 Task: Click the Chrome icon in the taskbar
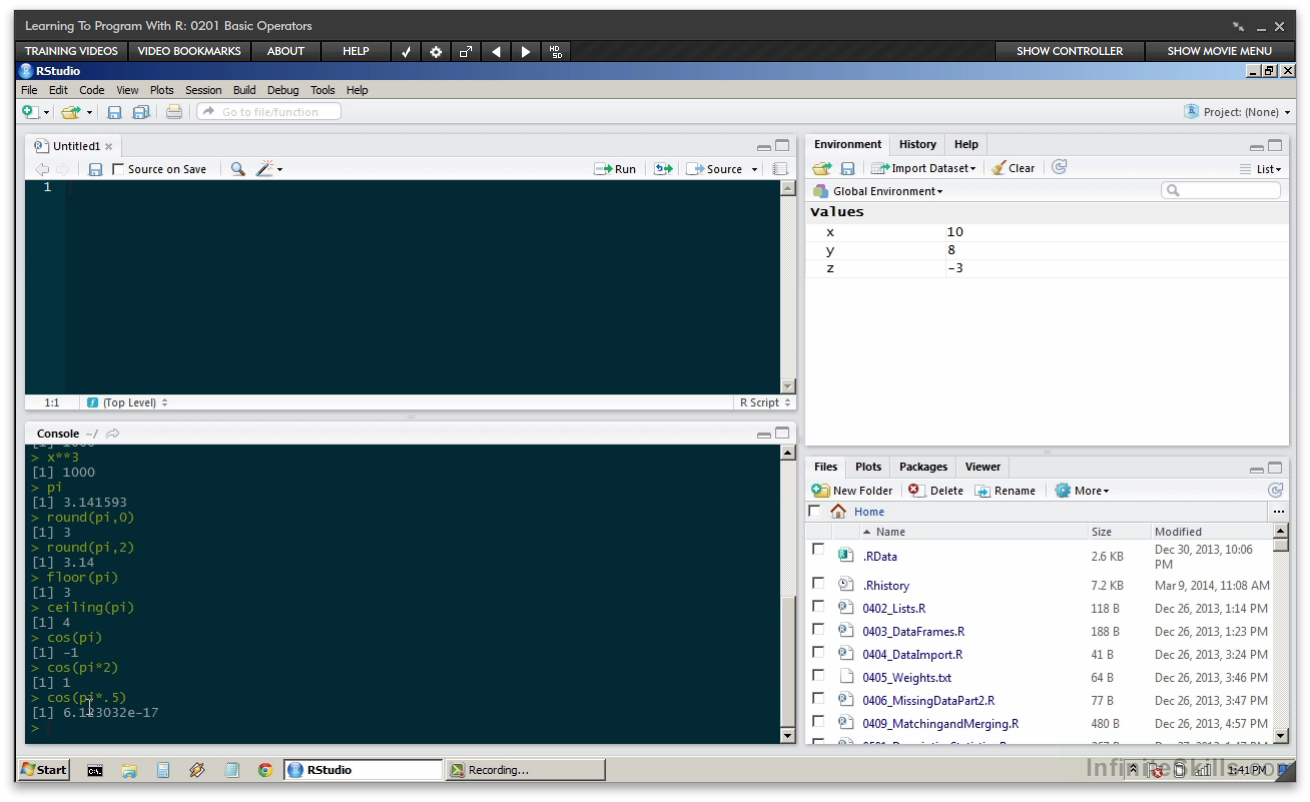pyautogui.click(x=265, y=770)
